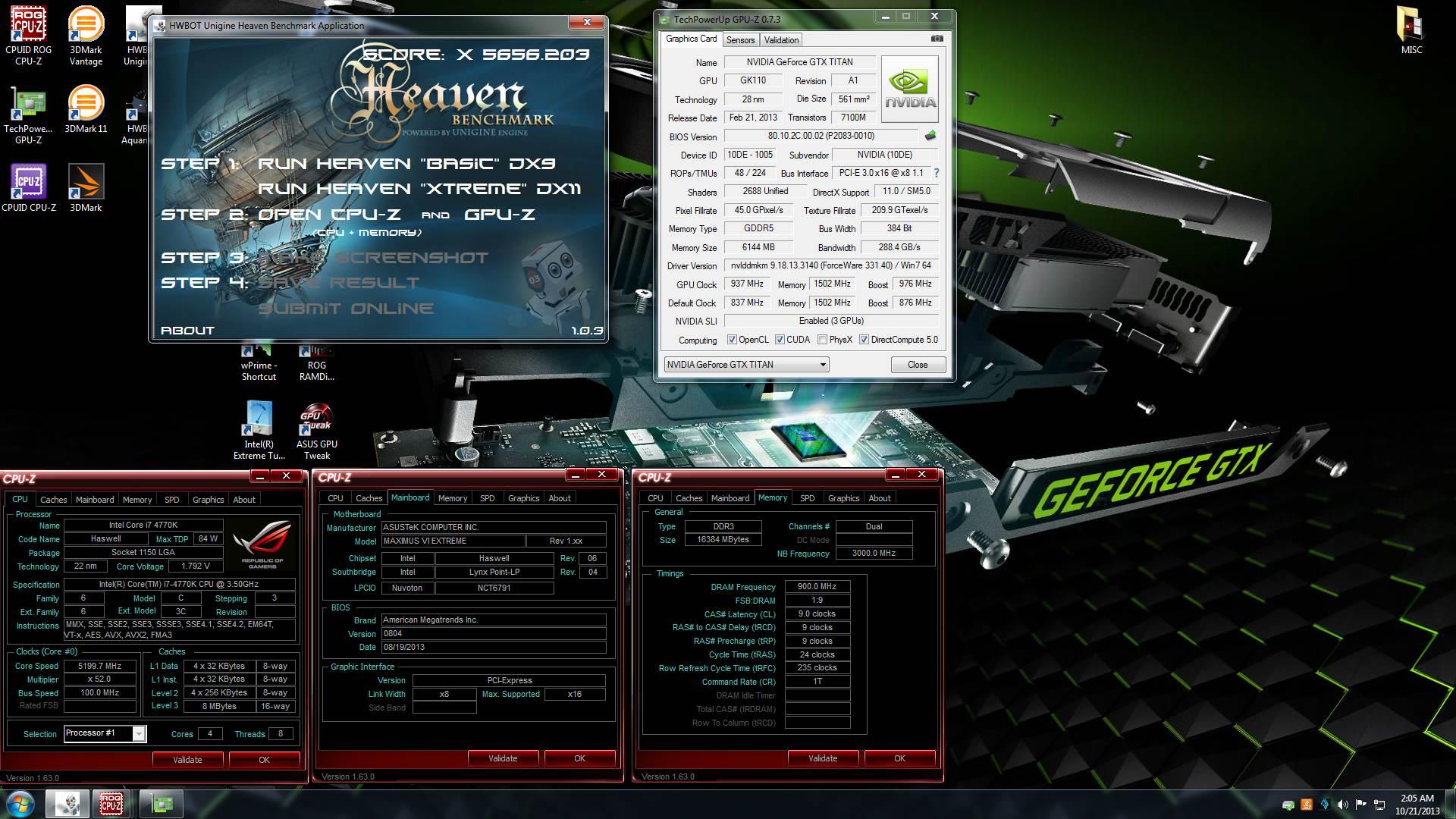Viewport: 1456px width, 819px height.
Task: Toggle CUDA checkbox in GPU-Z
Action: (780, 340)
